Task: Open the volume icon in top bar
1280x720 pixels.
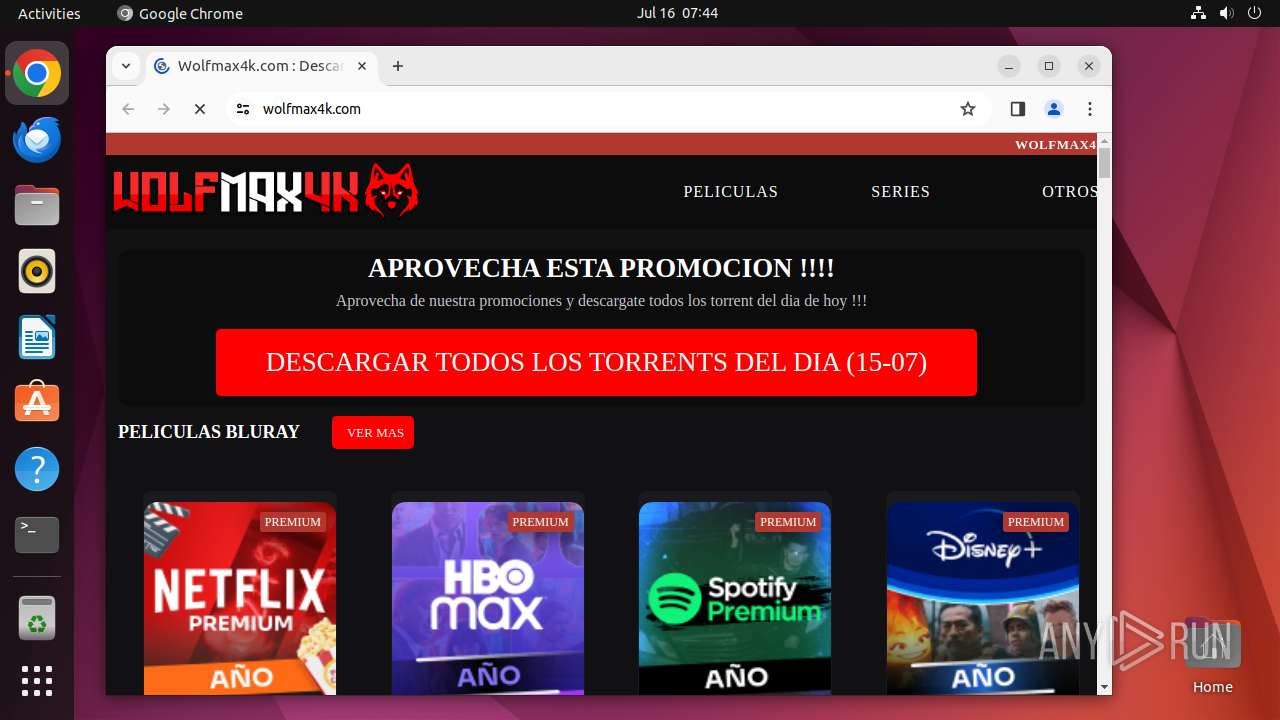Action: [1227, 13]
